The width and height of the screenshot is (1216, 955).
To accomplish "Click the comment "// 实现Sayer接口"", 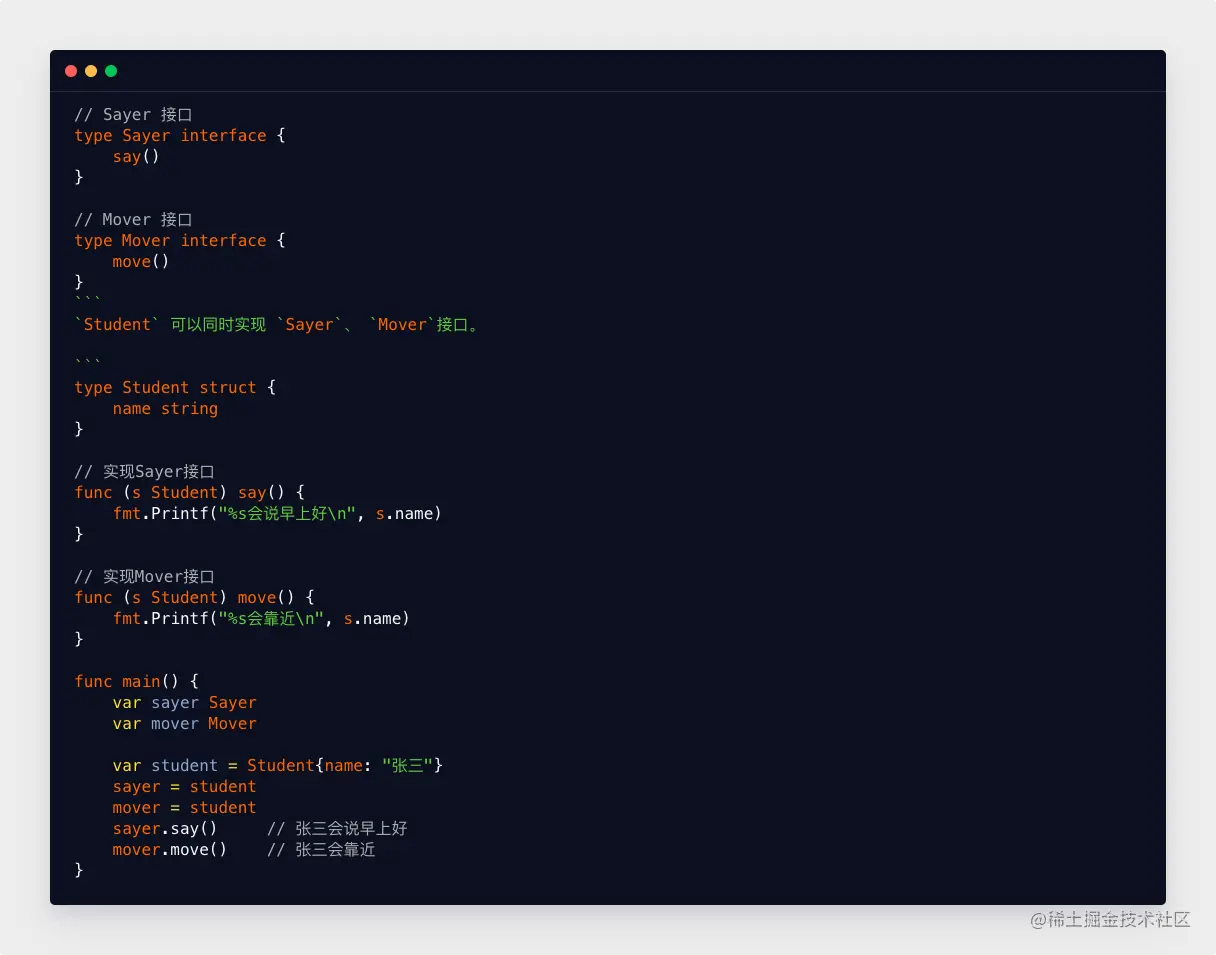I will coord(145,472).
